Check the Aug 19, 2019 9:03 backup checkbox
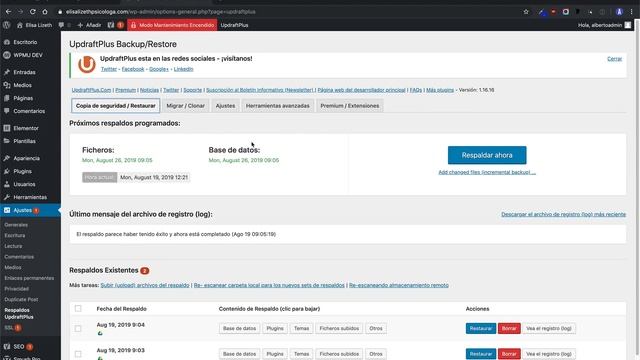This screenshot has width=640, height=360. [x=78, y=354]
